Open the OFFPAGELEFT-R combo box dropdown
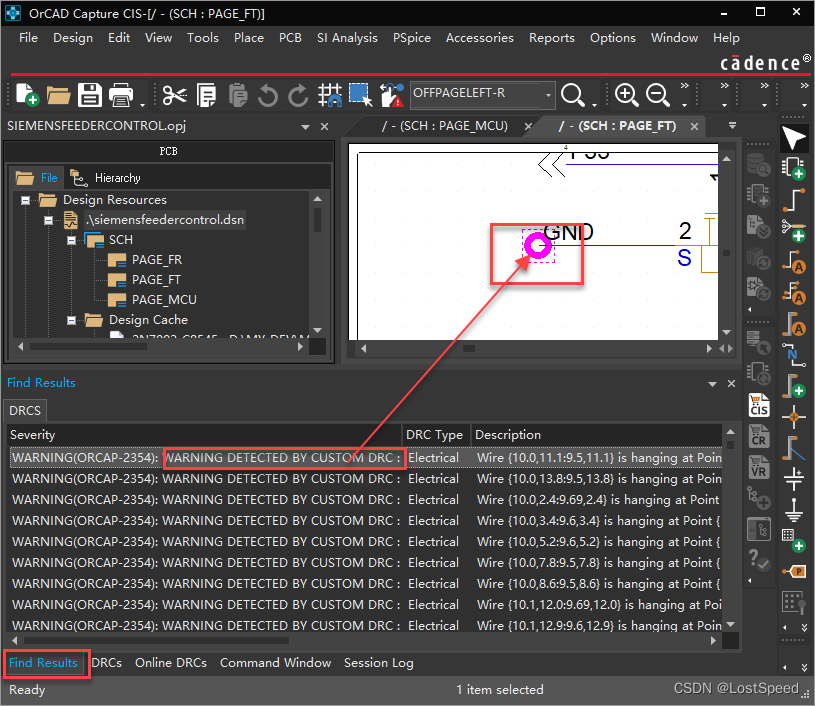 548,95
